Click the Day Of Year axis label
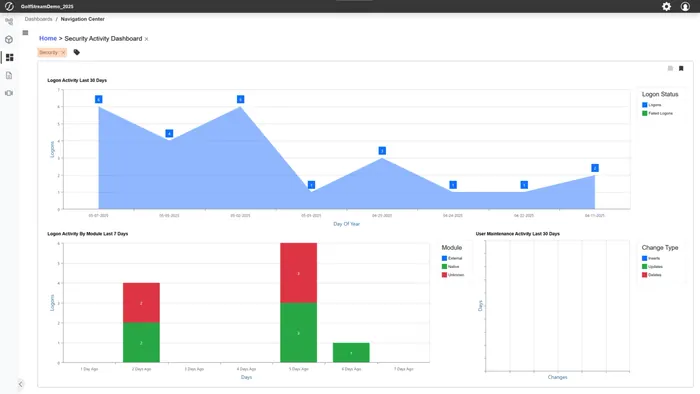Screen dimensions: 700x394 tap(346, 224)
